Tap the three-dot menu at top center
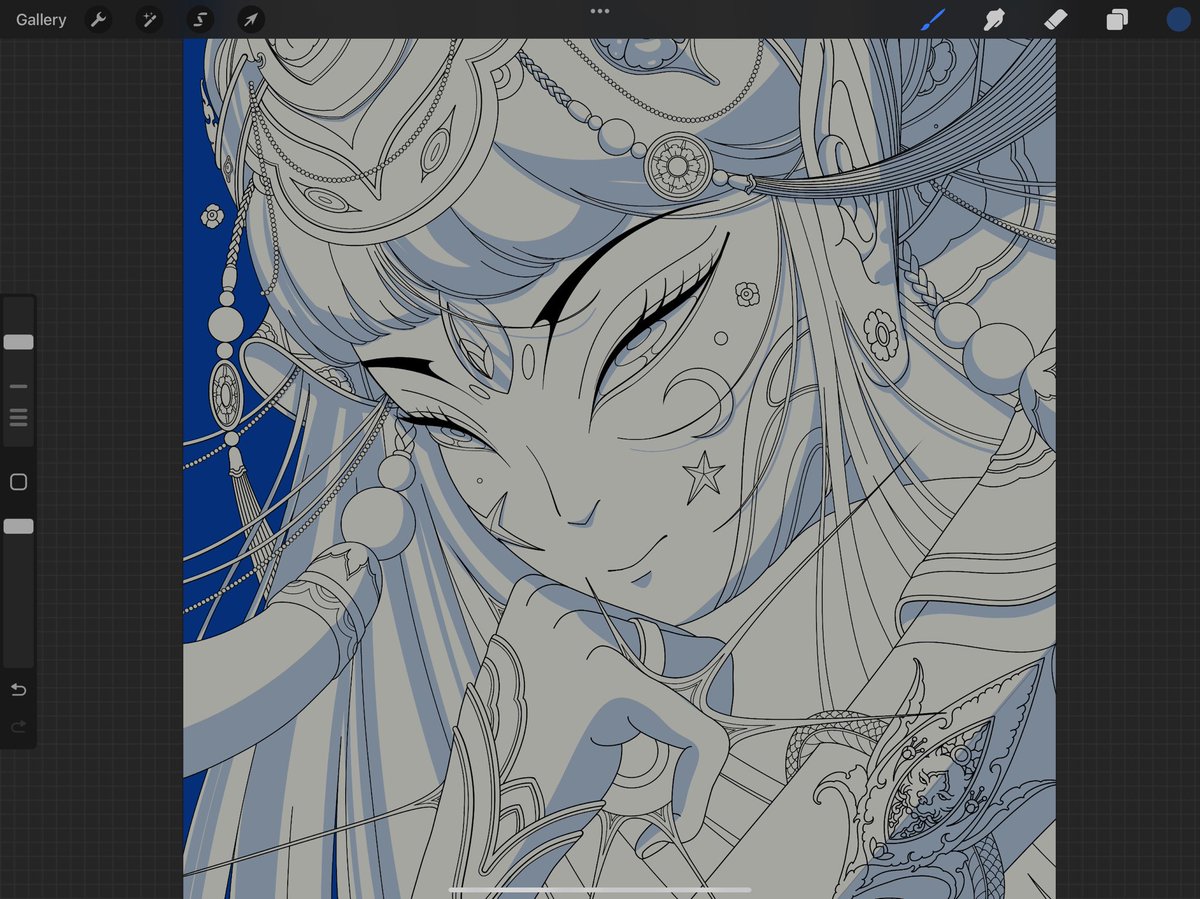This screenshot has width=1200, height=899. 600,11
